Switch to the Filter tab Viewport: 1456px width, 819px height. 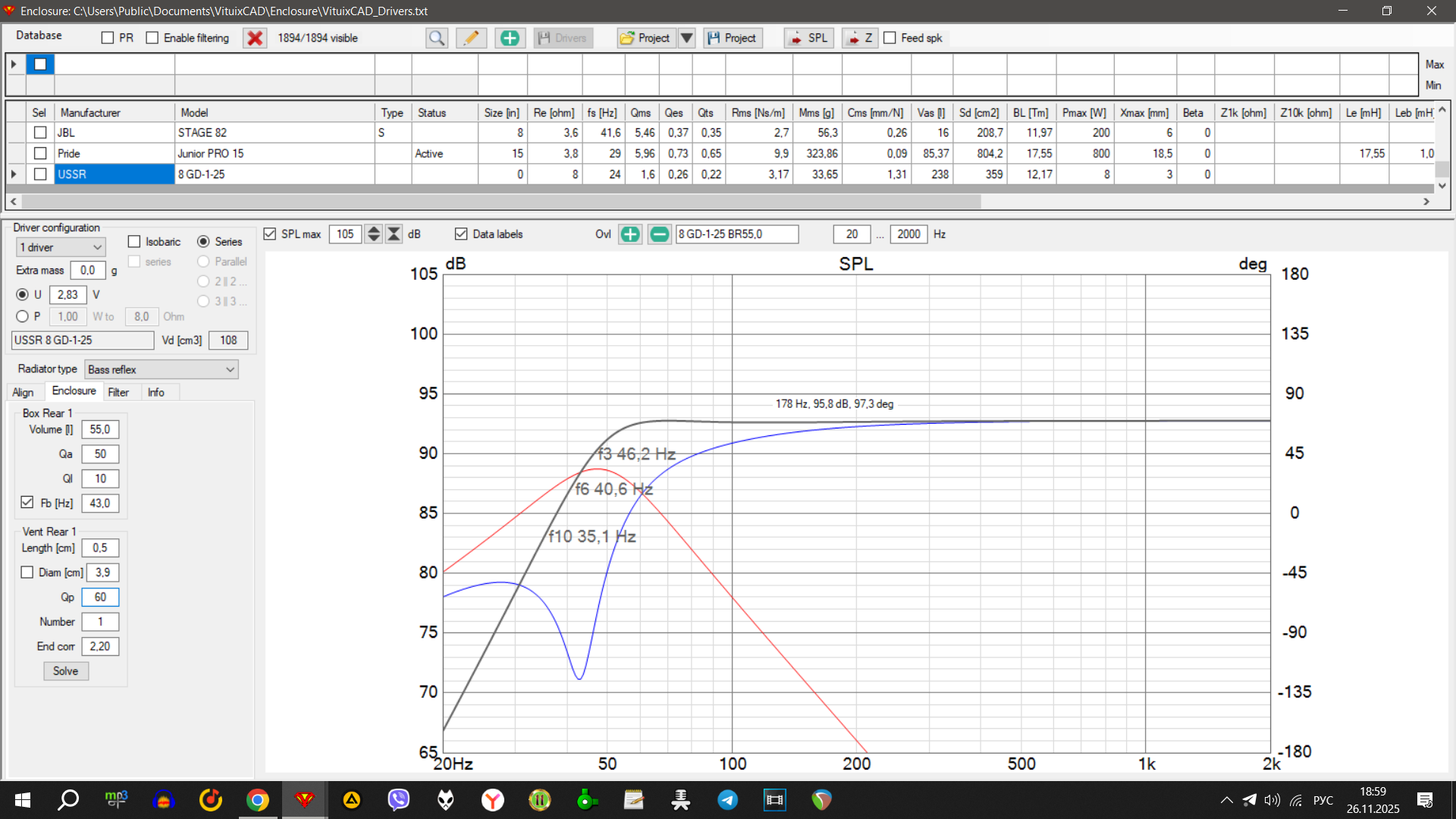118,392
